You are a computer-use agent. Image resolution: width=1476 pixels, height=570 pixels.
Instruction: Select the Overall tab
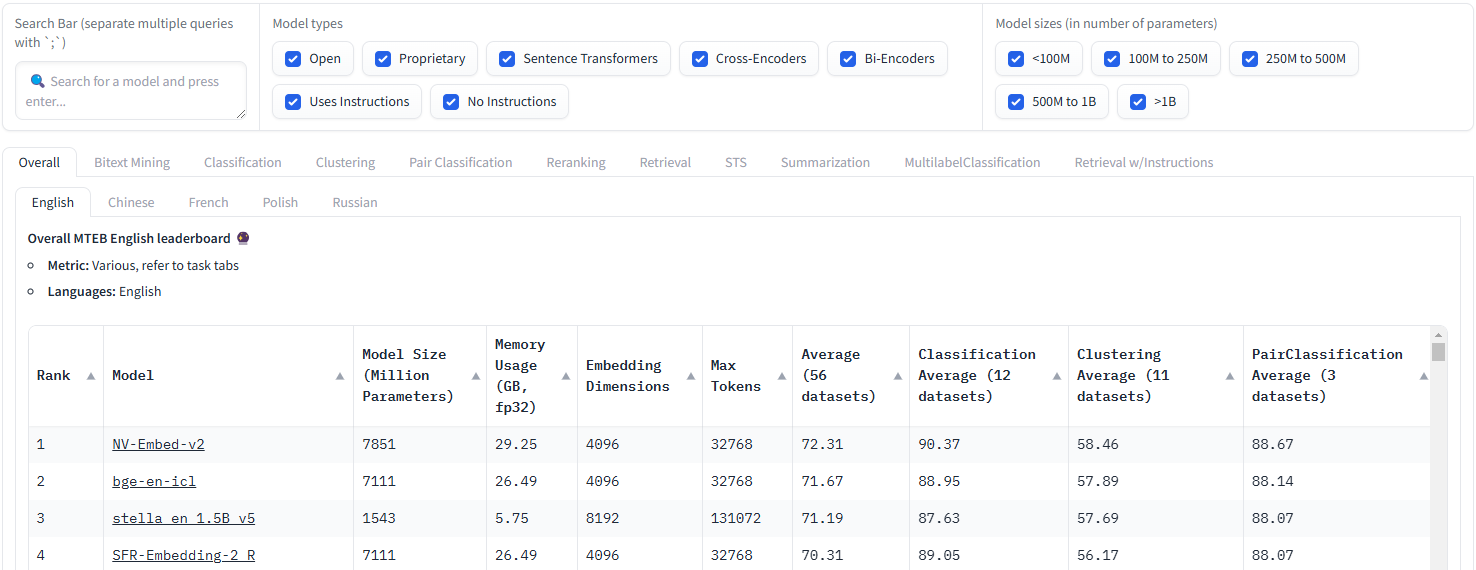(39, 162)
